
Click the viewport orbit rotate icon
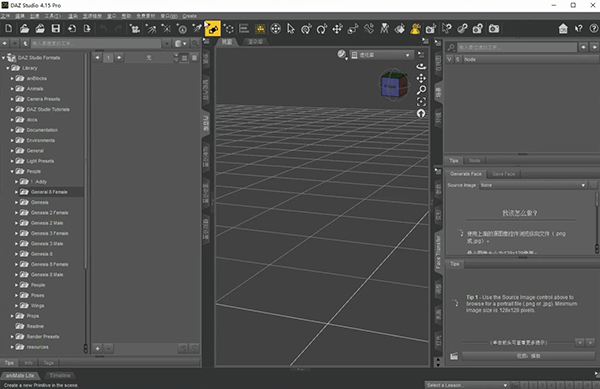(x=421, y=66)
